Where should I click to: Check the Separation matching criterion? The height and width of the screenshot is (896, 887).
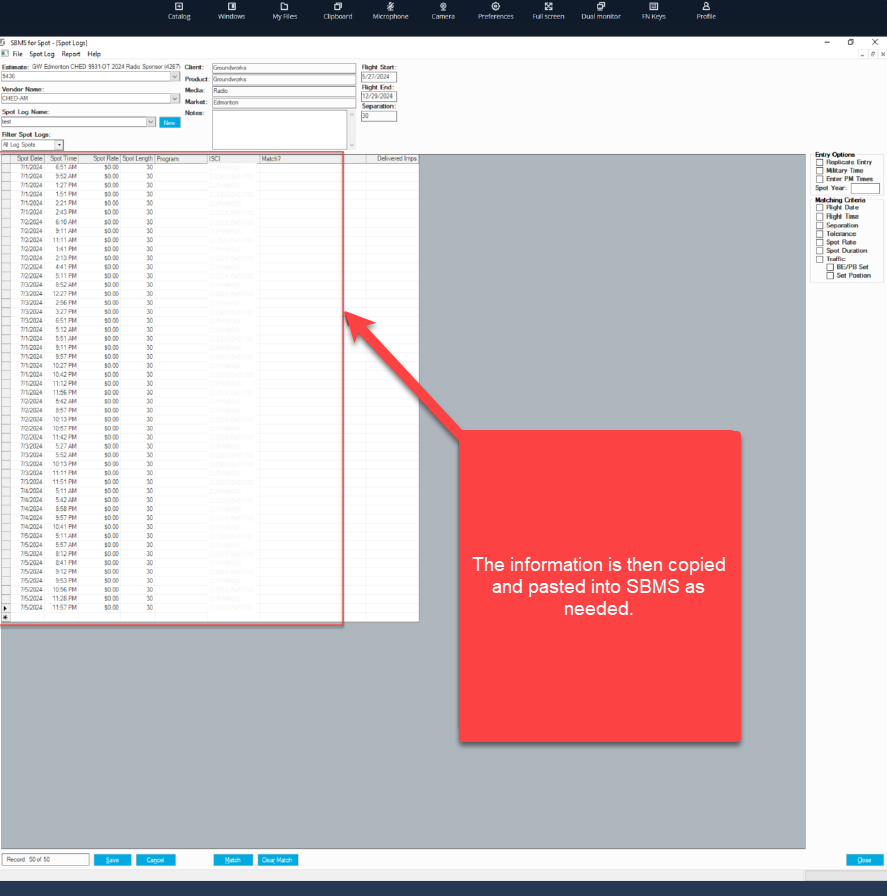[x=820, y=225]
